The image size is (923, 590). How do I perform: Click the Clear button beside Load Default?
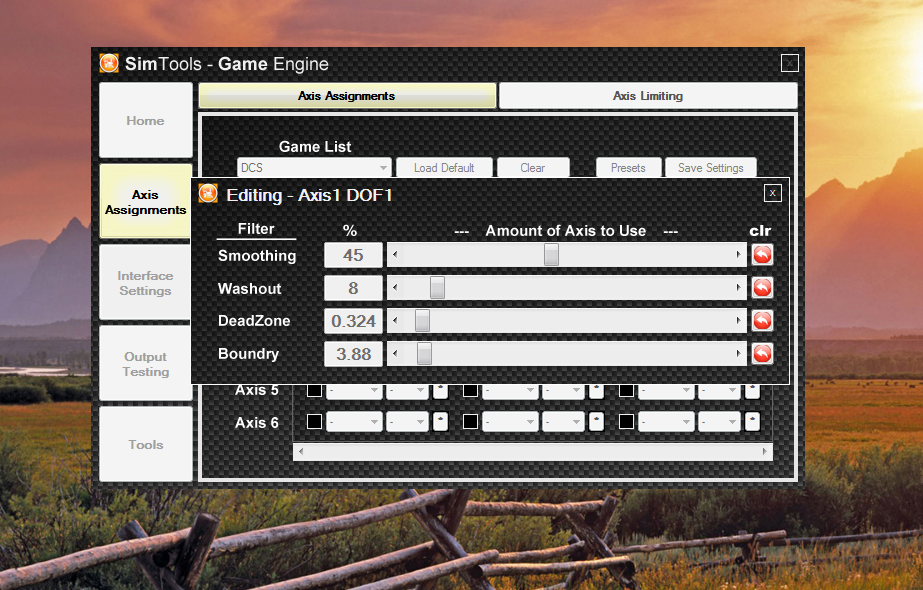[x=533, y=168]
